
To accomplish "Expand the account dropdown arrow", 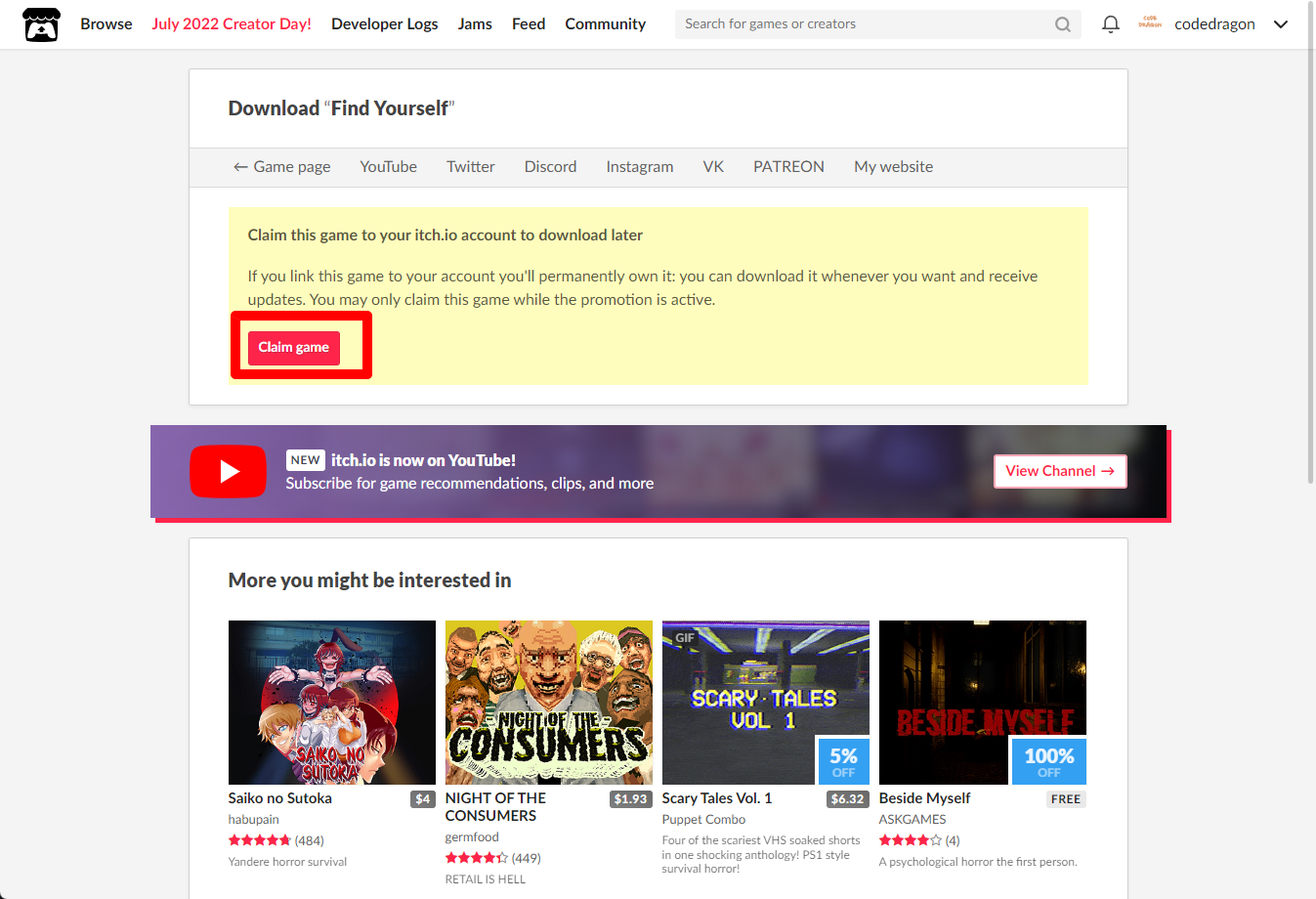I will tap(1281, 24).
